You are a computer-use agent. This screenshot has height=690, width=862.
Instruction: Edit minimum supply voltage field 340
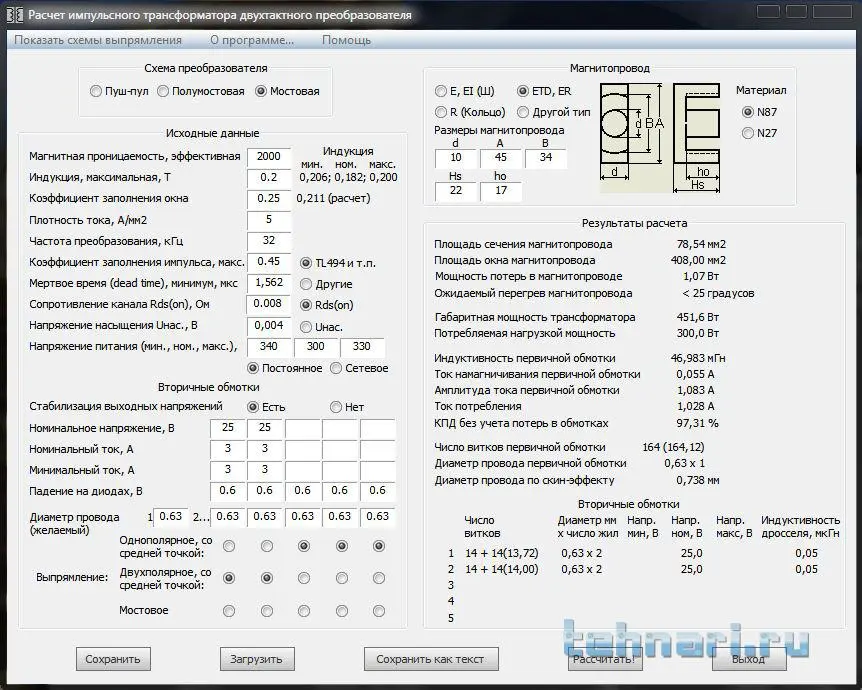tap(269, 347)
